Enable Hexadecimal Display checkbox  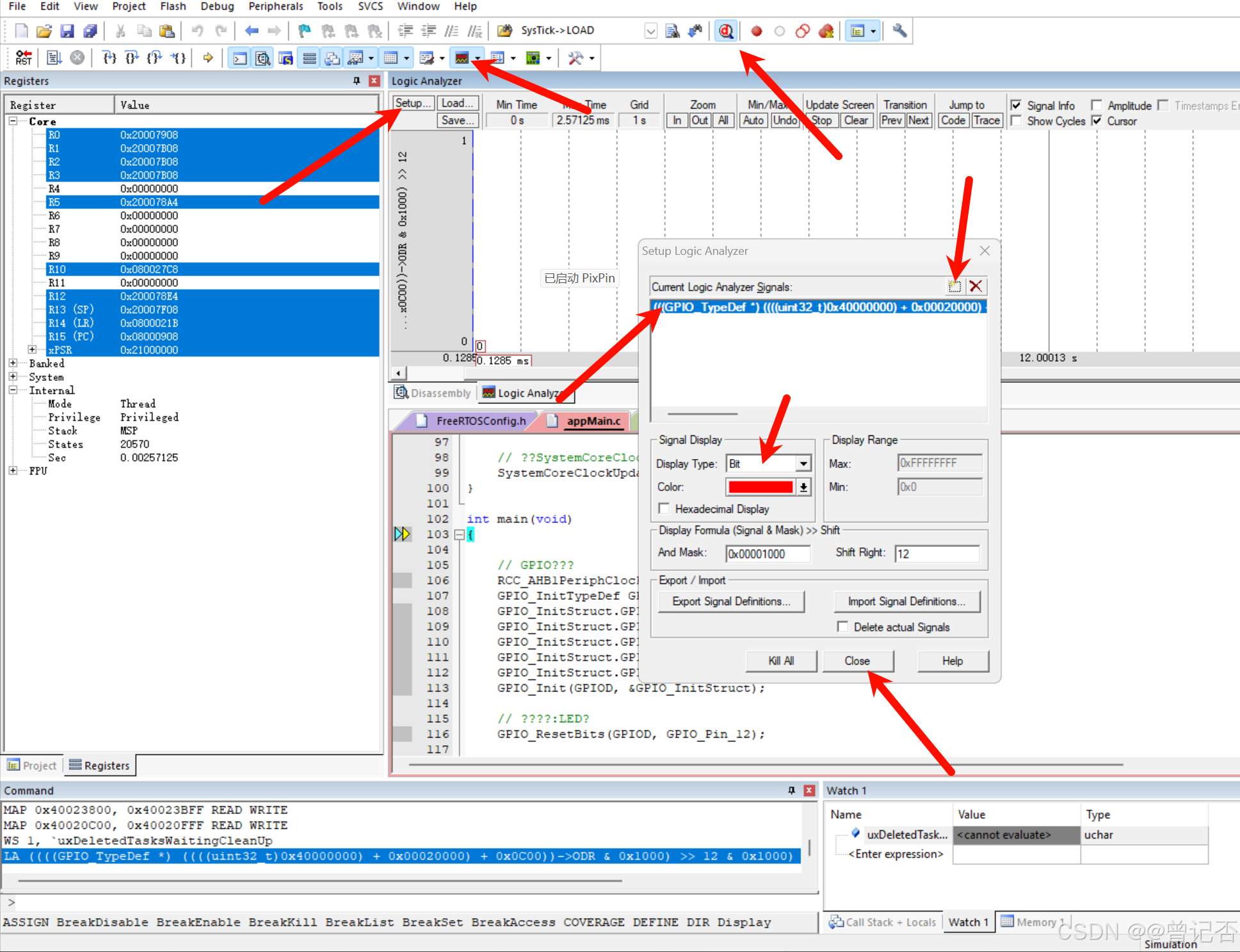(664, 508)
